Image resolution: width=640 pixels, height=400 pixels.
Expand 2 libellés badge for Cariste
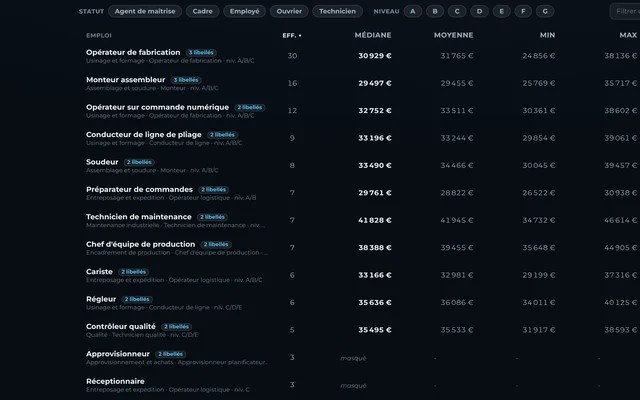133,272
